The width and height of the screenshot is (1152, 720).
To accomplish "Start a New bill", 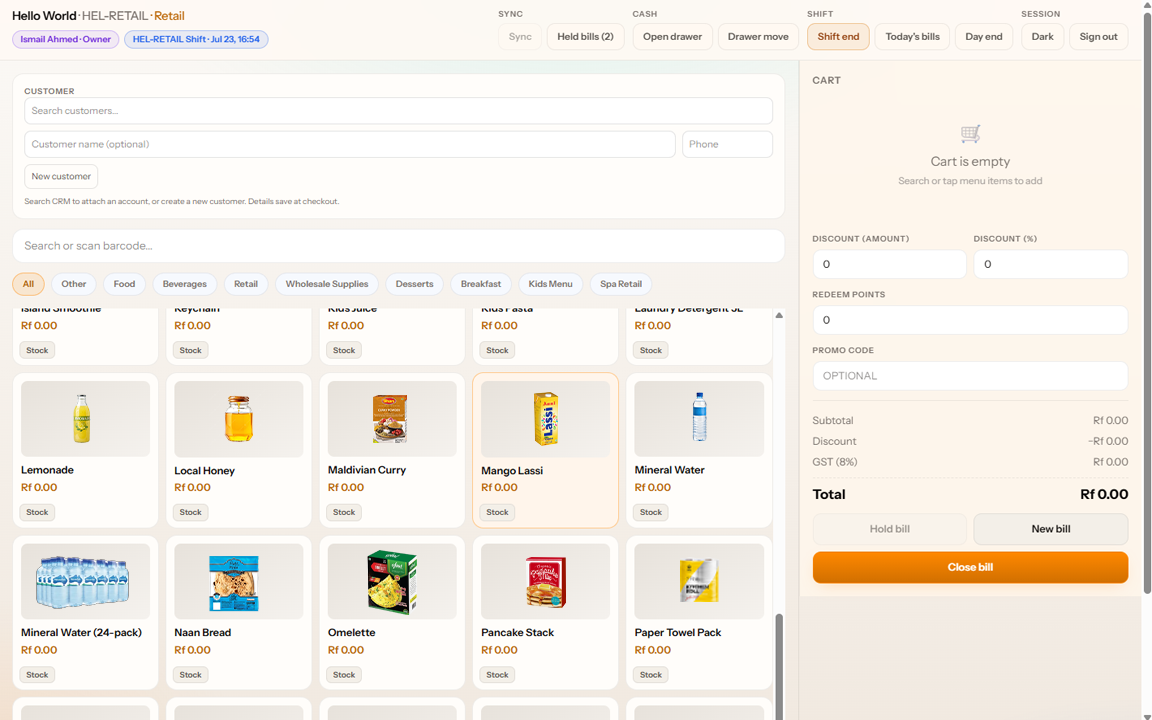I will click(1051, 529).
